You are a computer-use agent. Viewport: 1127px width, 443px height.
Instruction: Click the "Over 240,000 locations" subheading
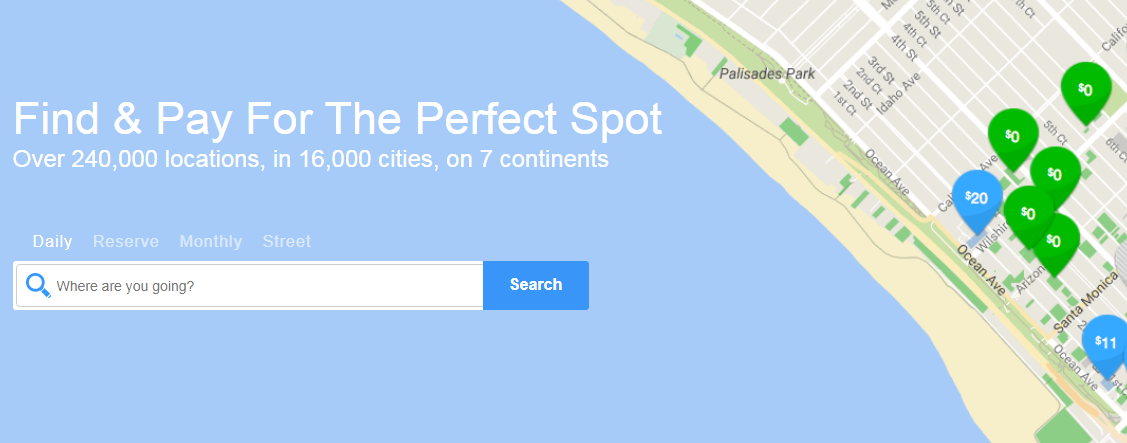point(311,159)
